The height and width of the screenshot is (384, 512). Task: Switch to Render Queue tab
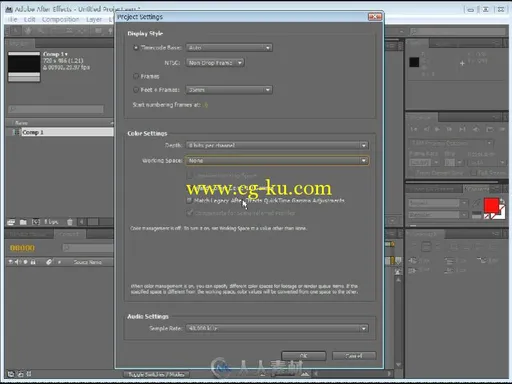[28, 234]
